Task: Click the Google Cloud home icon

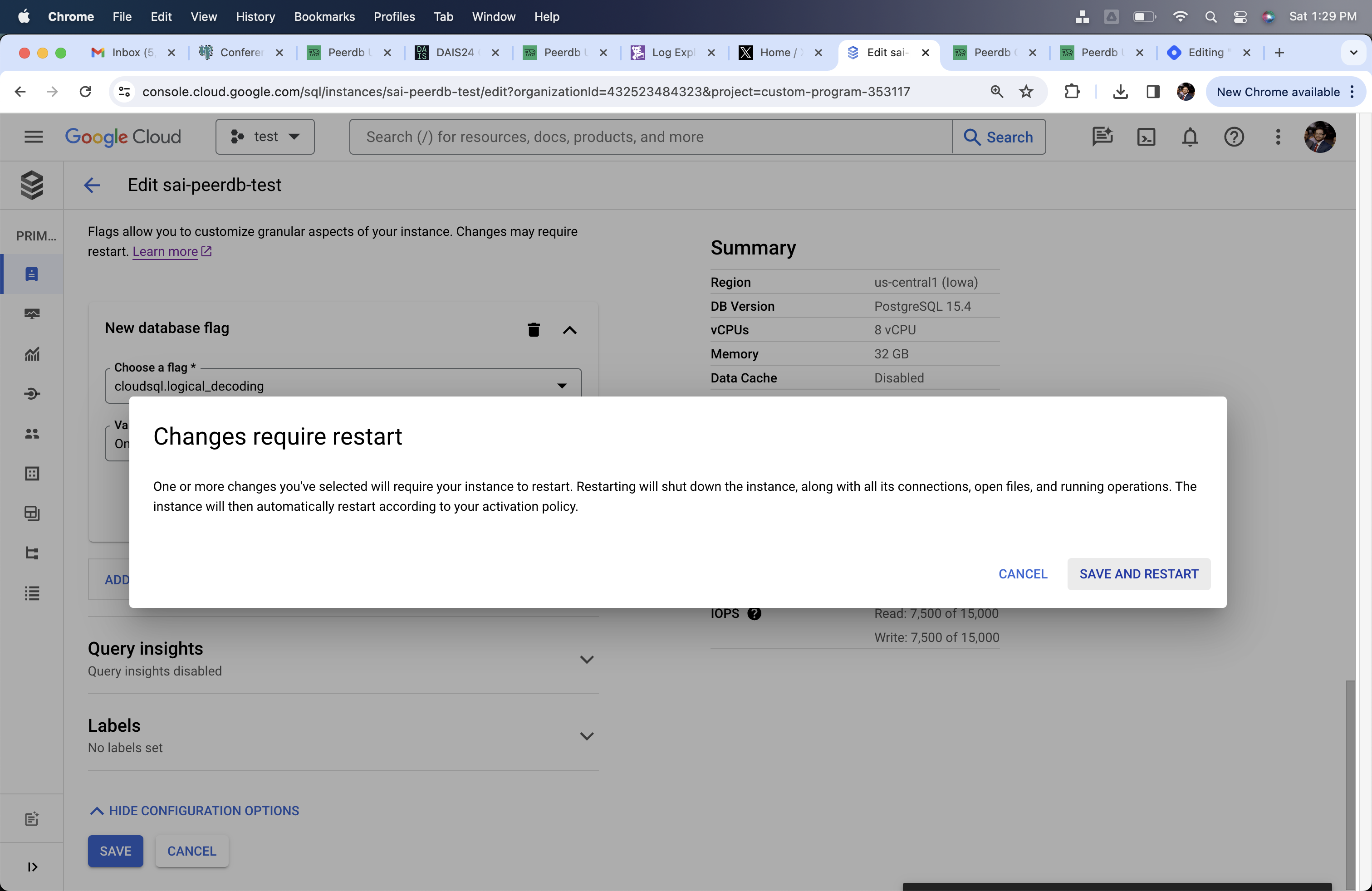Action: pos(122,137)
